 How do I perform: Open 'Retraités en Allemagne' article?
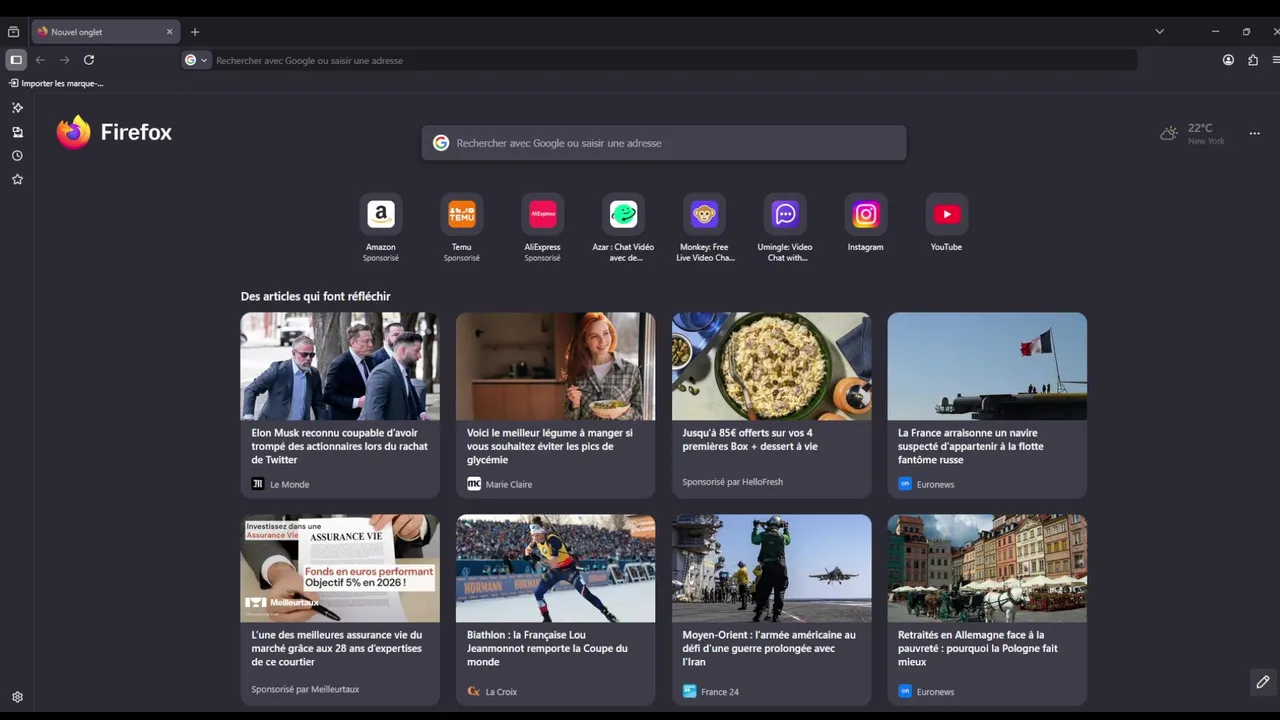coord(987,609)
